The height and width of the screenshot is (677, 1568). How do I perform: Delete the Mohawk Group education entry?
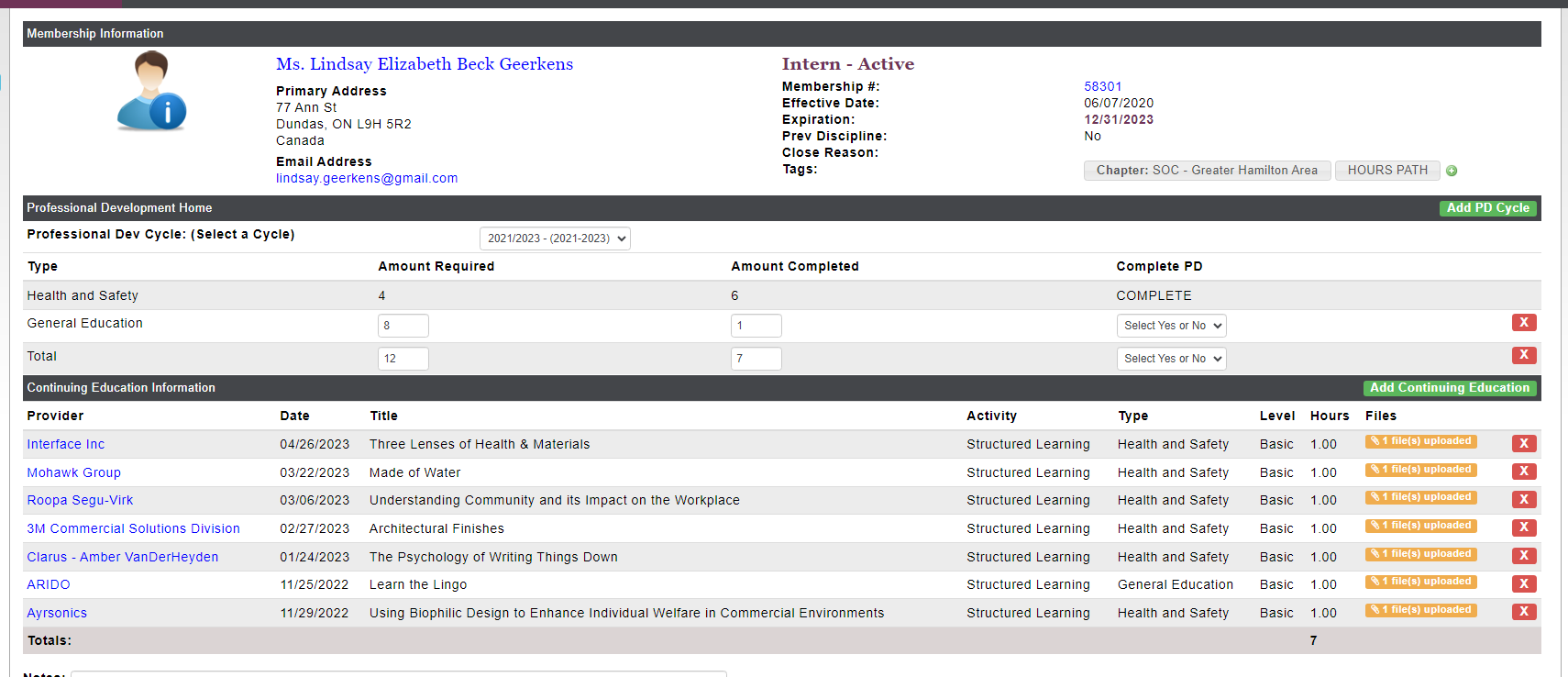pyautogui.click(x=1524, y=472)
